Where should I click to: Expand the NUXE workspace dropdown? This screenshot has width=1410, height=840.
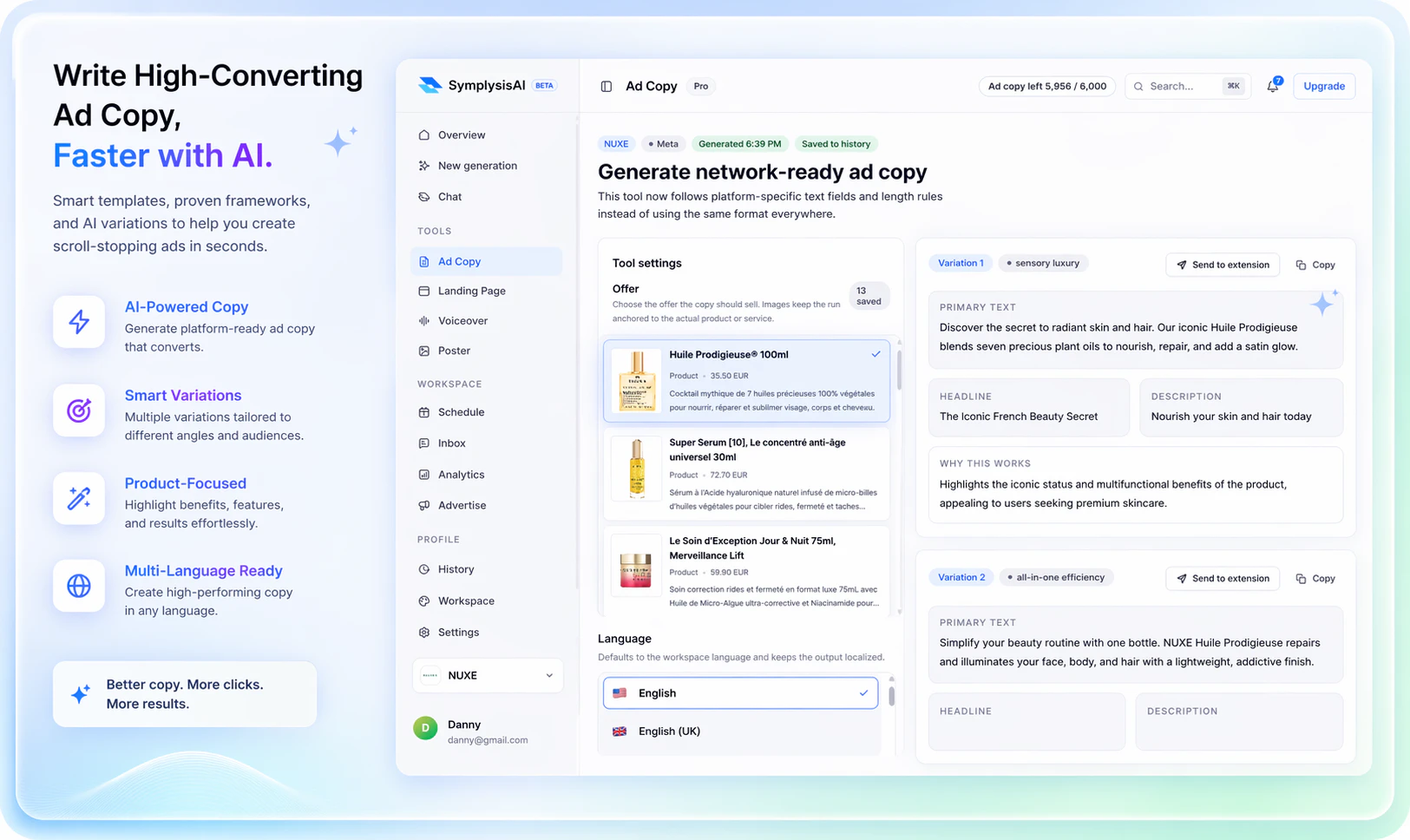[x=488, y=675]
